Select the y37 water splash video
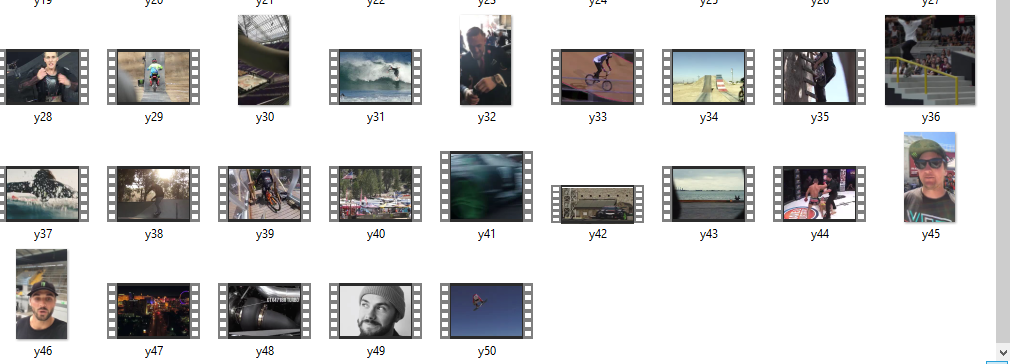The image size is (1010, 364). click(43, 194)
